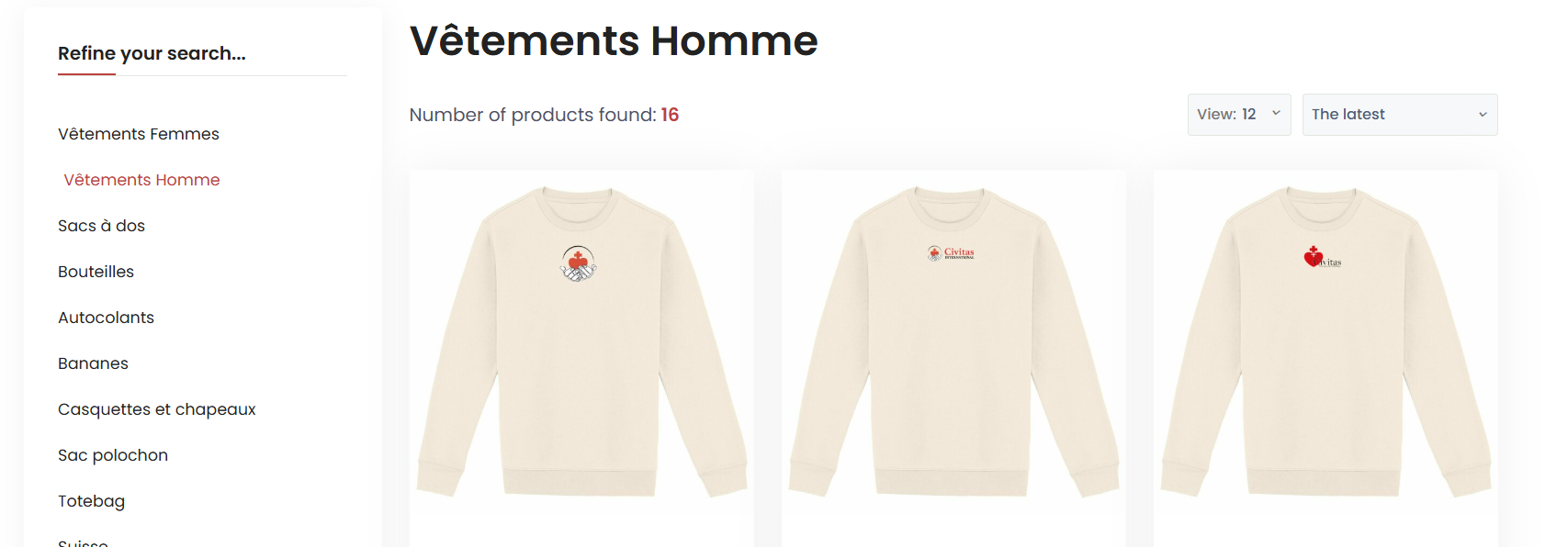The height and width of the screenshot is (547, 1568).
Task: Open the Vêtements Femmes category
Action: (138, 134)
